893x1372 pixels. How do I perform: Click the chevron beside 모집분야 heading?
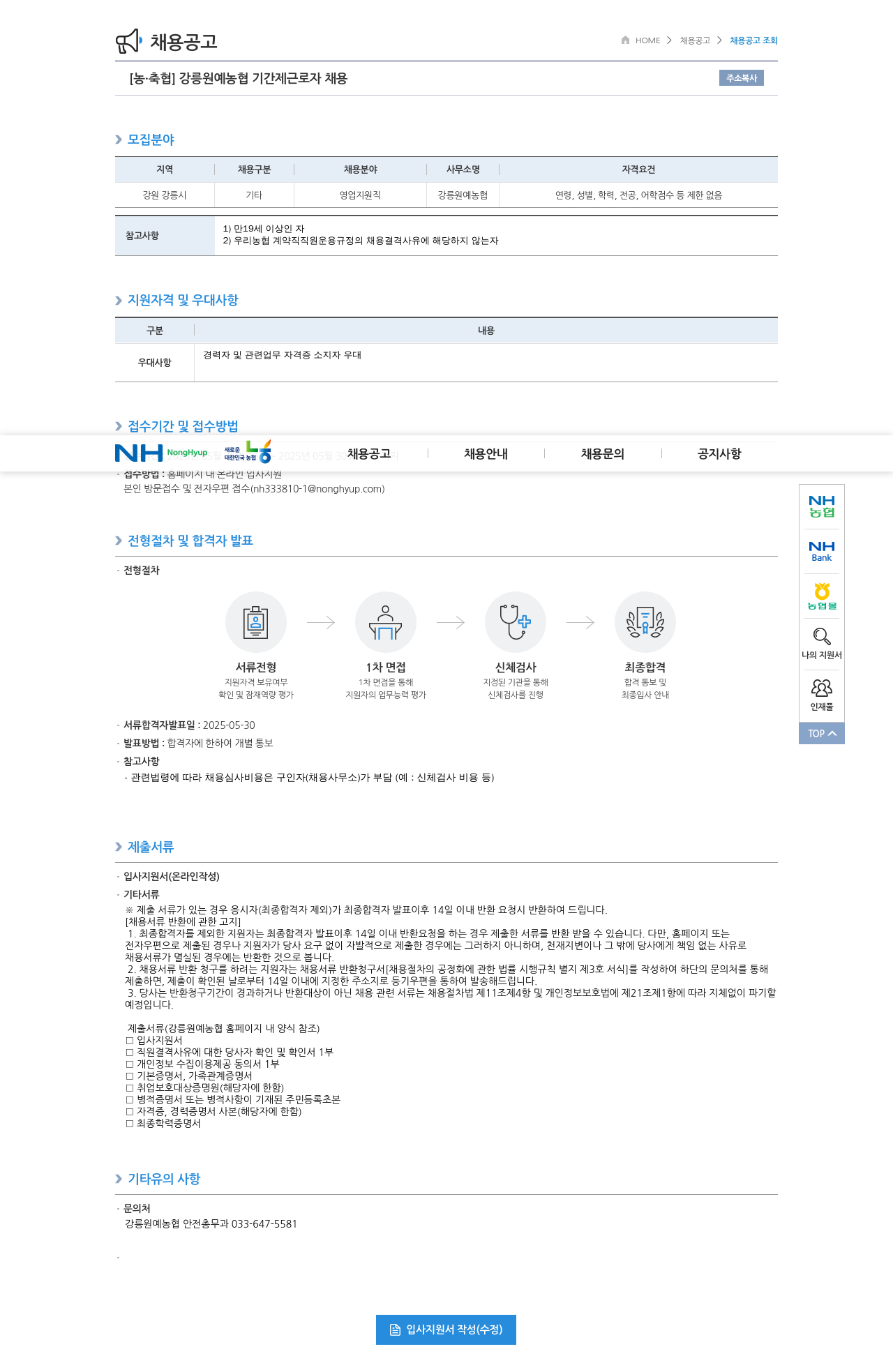point(119,140)
